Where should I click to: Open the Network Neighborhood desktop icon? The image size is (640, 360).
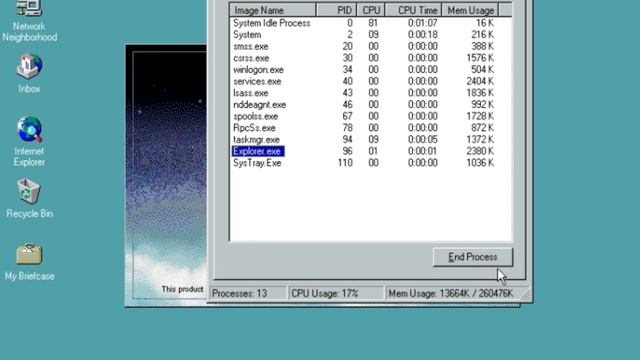[29, 20]
